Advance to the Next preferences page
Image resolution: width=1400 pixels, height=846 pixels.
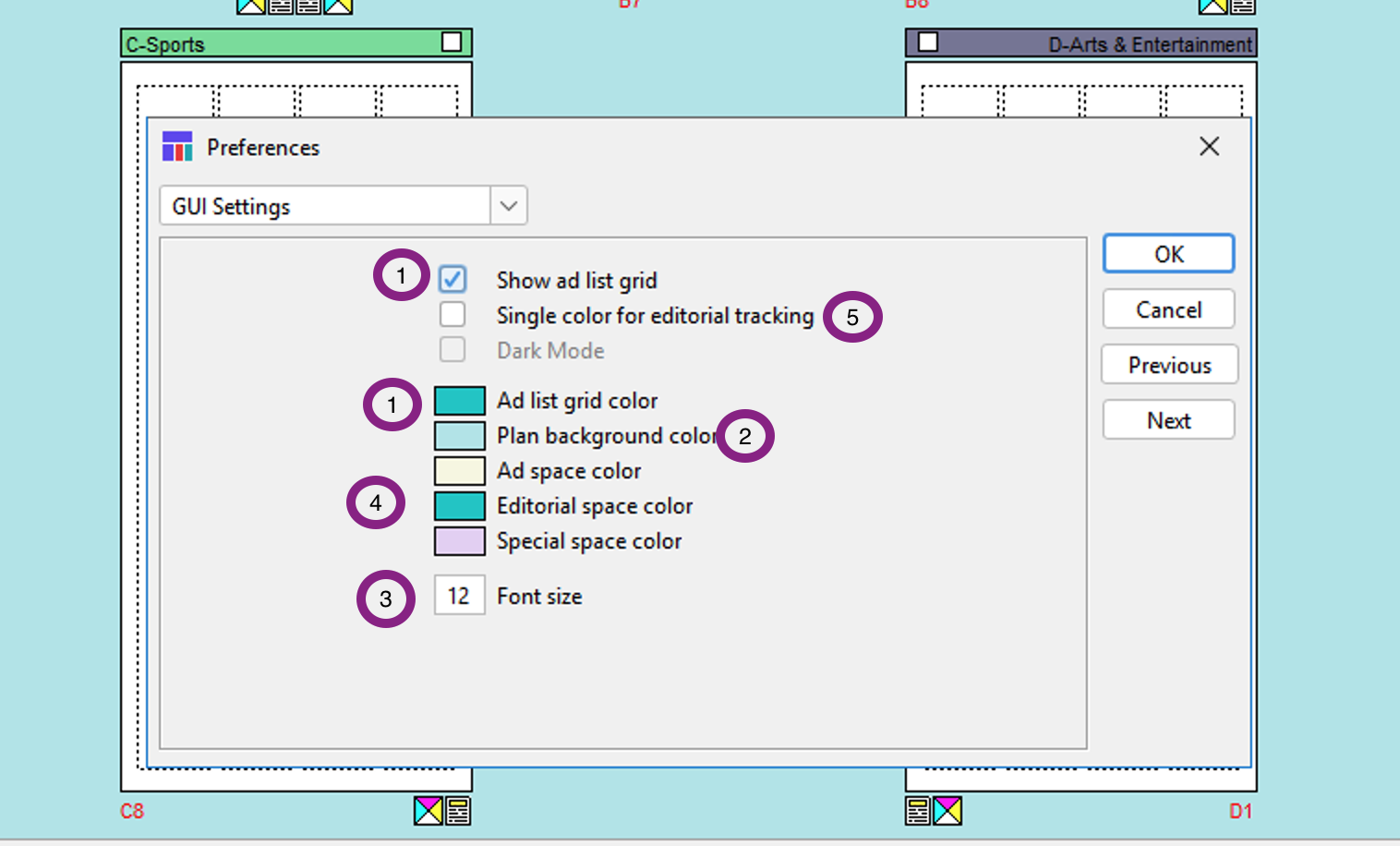click(x=1168, y=420)
